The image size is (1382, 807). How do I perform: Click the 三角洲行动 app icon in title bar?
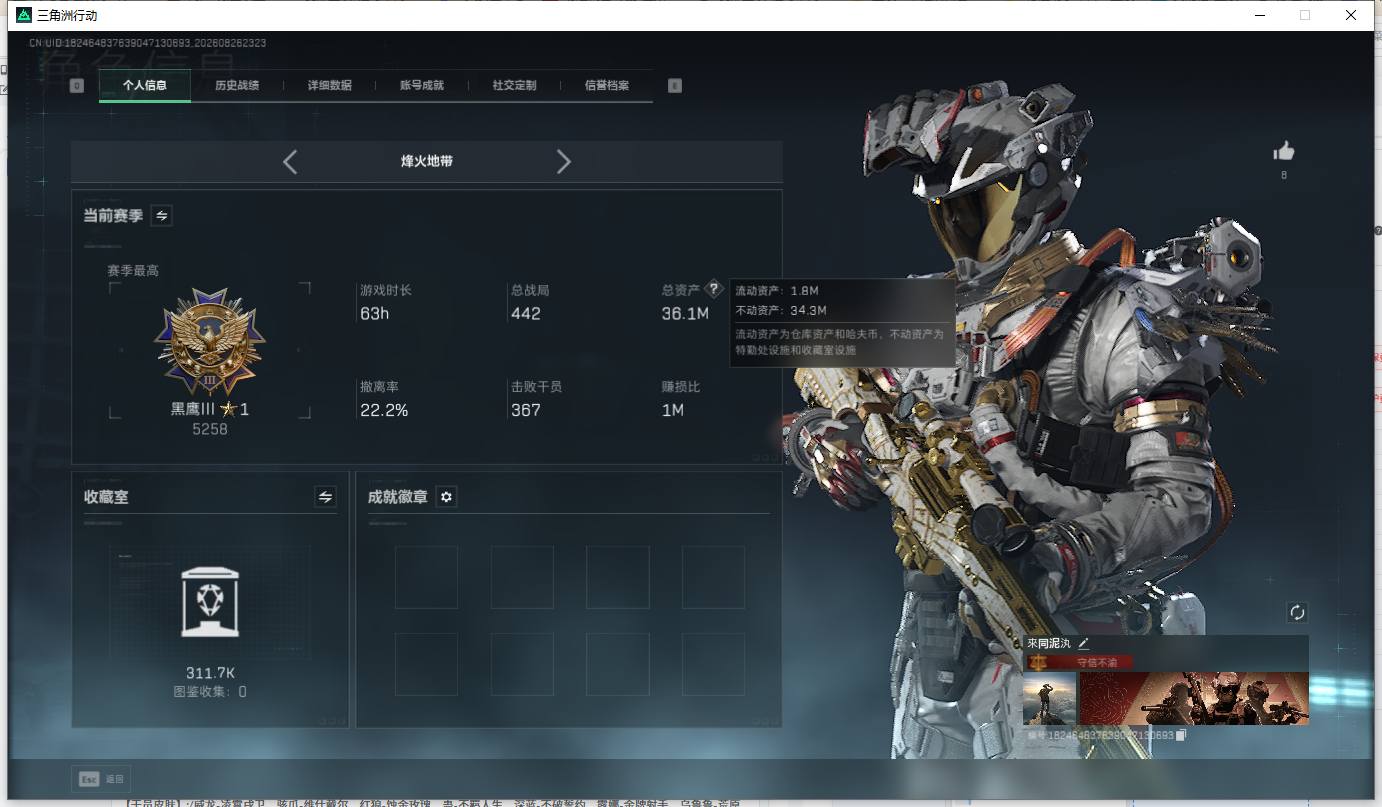tap(24, 15)
